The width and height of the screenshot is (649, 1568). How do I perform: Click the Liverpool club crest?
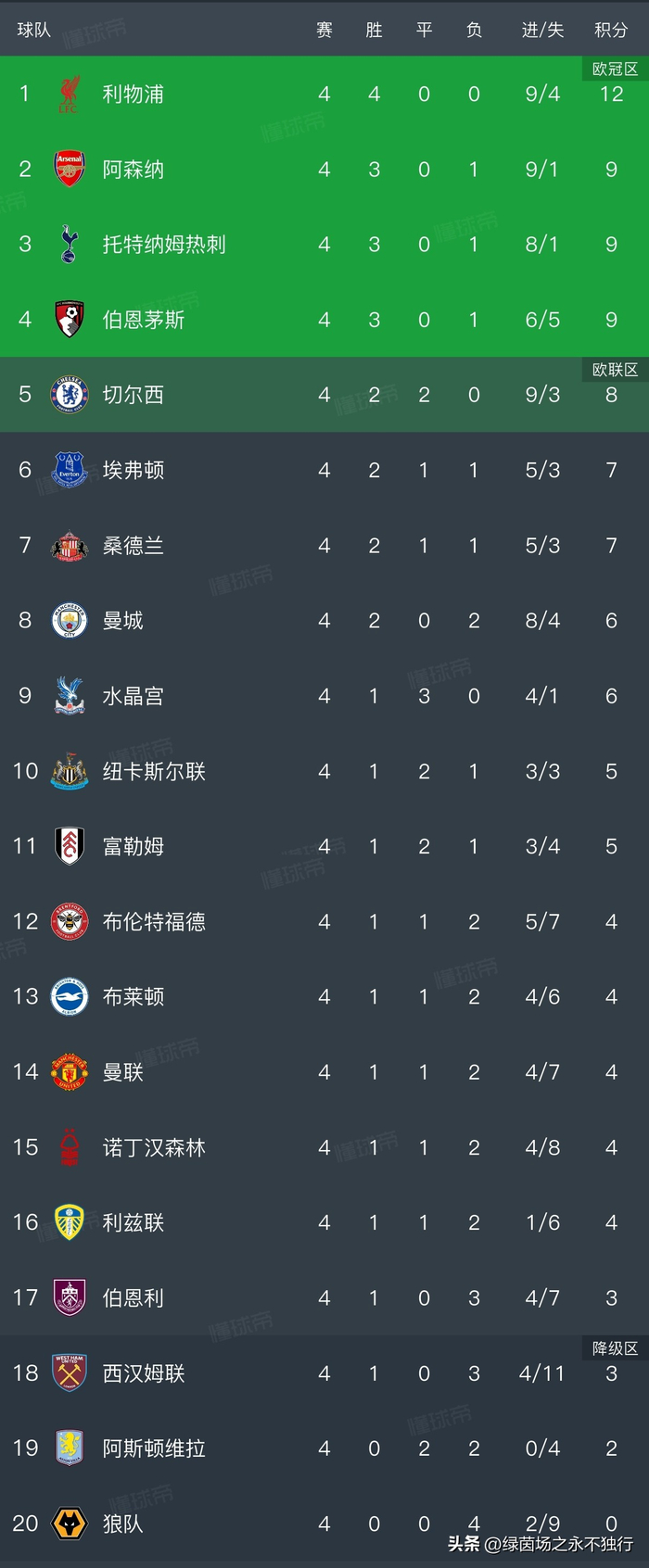click(x=69, y=94)
